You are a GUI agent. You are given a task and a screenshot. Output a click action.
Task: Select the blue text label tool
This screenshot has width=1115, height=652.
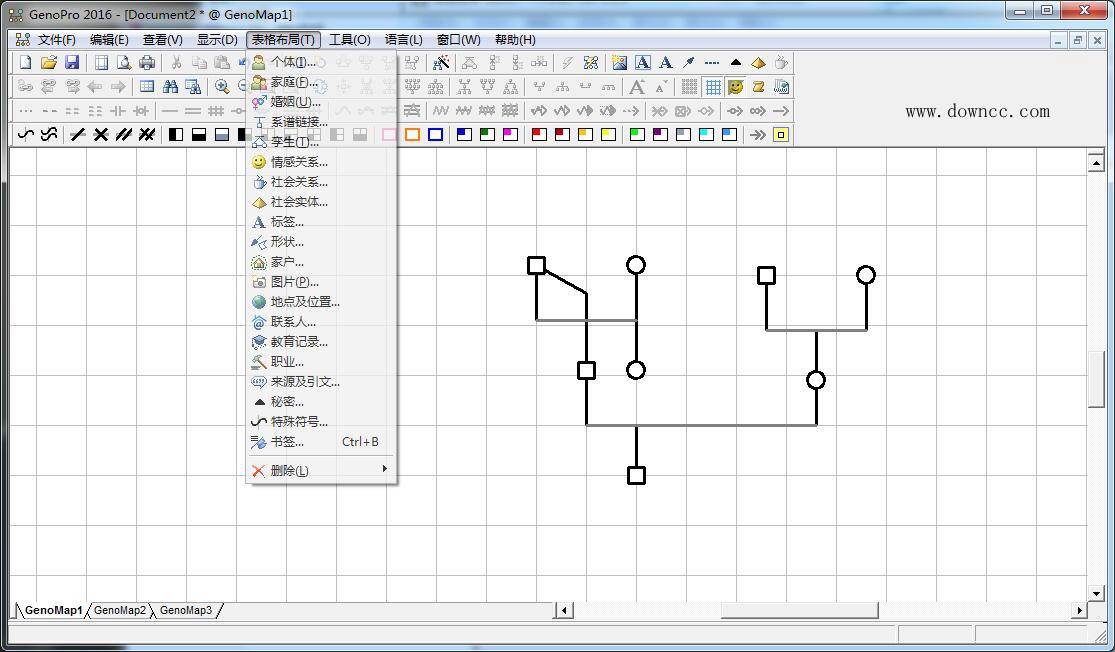(641, 62)
